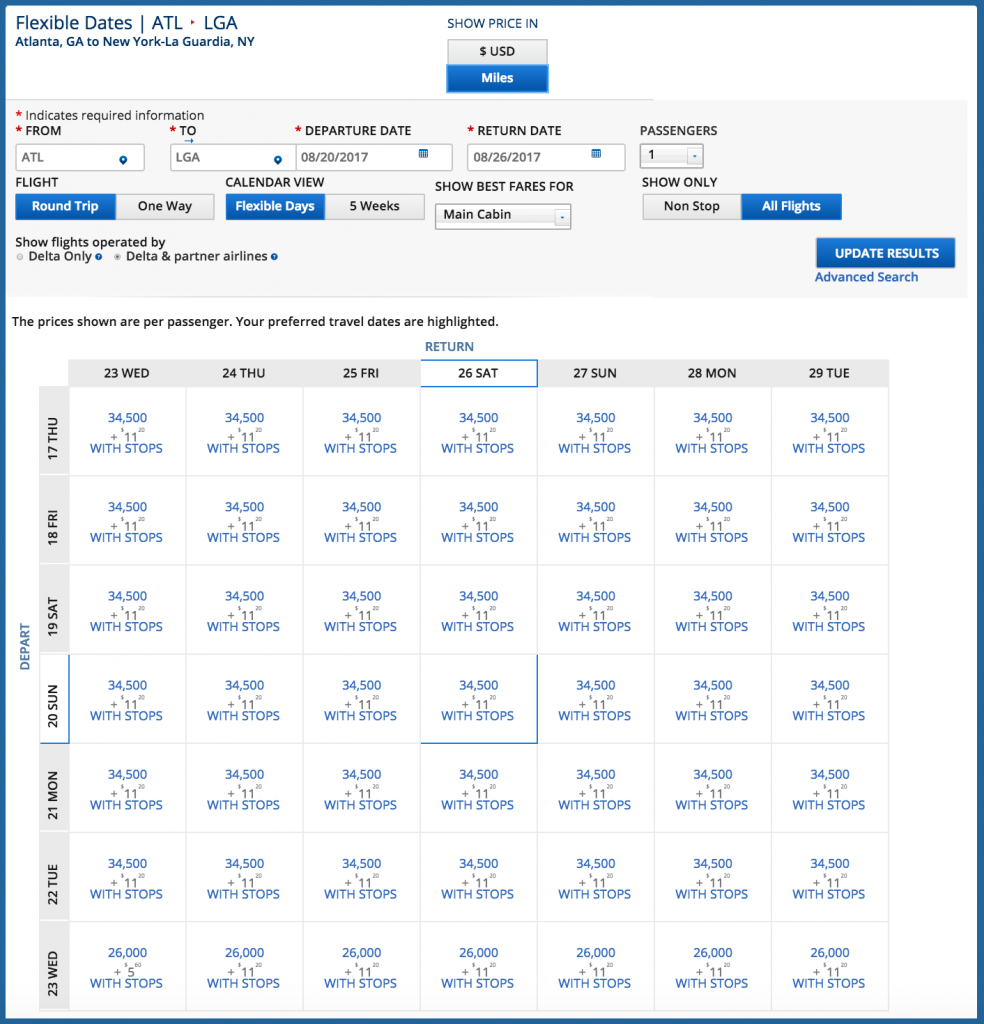Image resolution: width=984 pixels, height=1024 pixels.
Task: Pick fare departing 17 THU returning 26 SAT
Action: 479,432
